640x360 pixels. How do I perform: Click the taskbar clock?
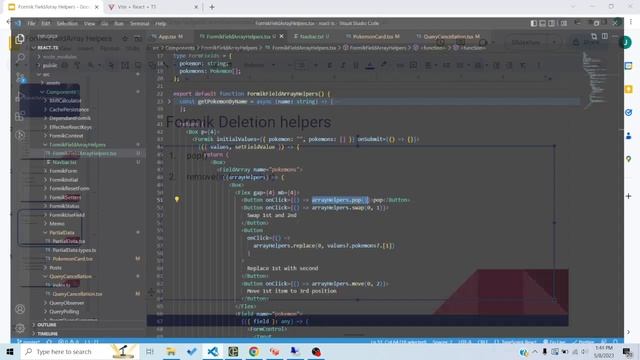click(x=604, y=351)
